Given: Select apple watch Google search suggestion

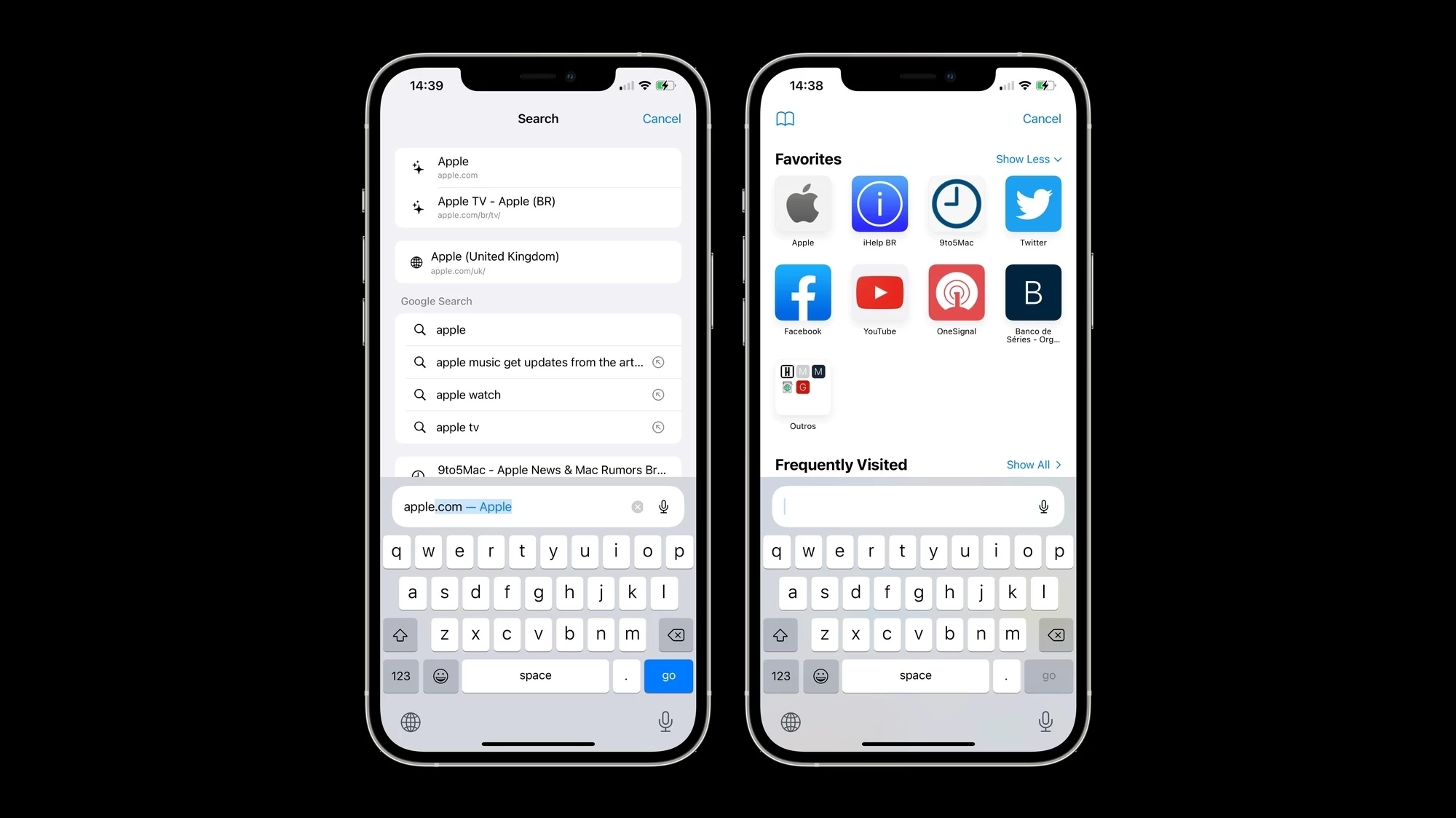Looking at the screenshot, I should pyautogui.click(x=538, y=394).
